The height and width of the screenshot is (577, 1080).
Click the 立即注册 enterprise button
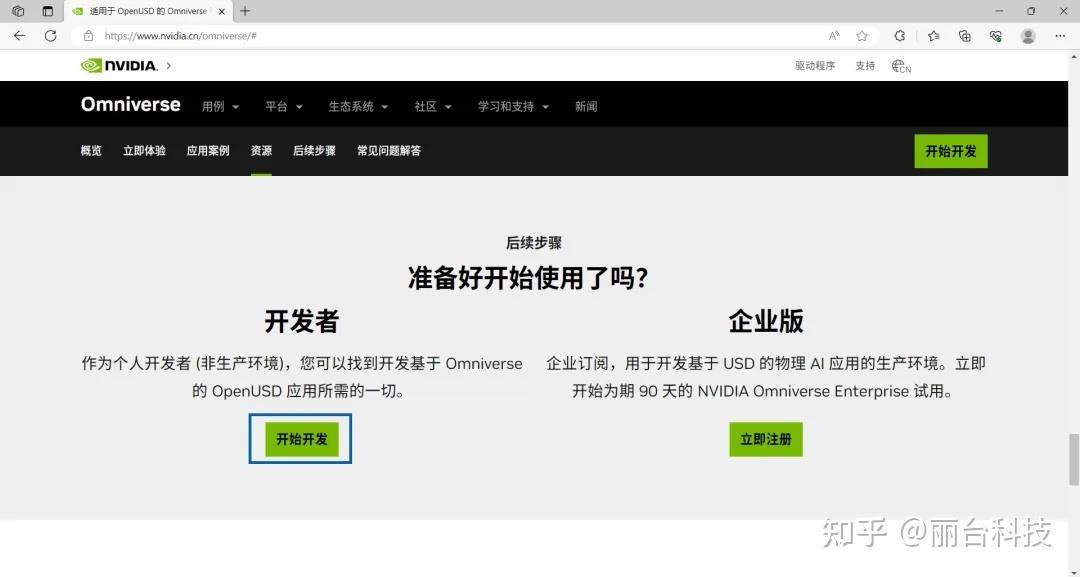pos(766,438)
